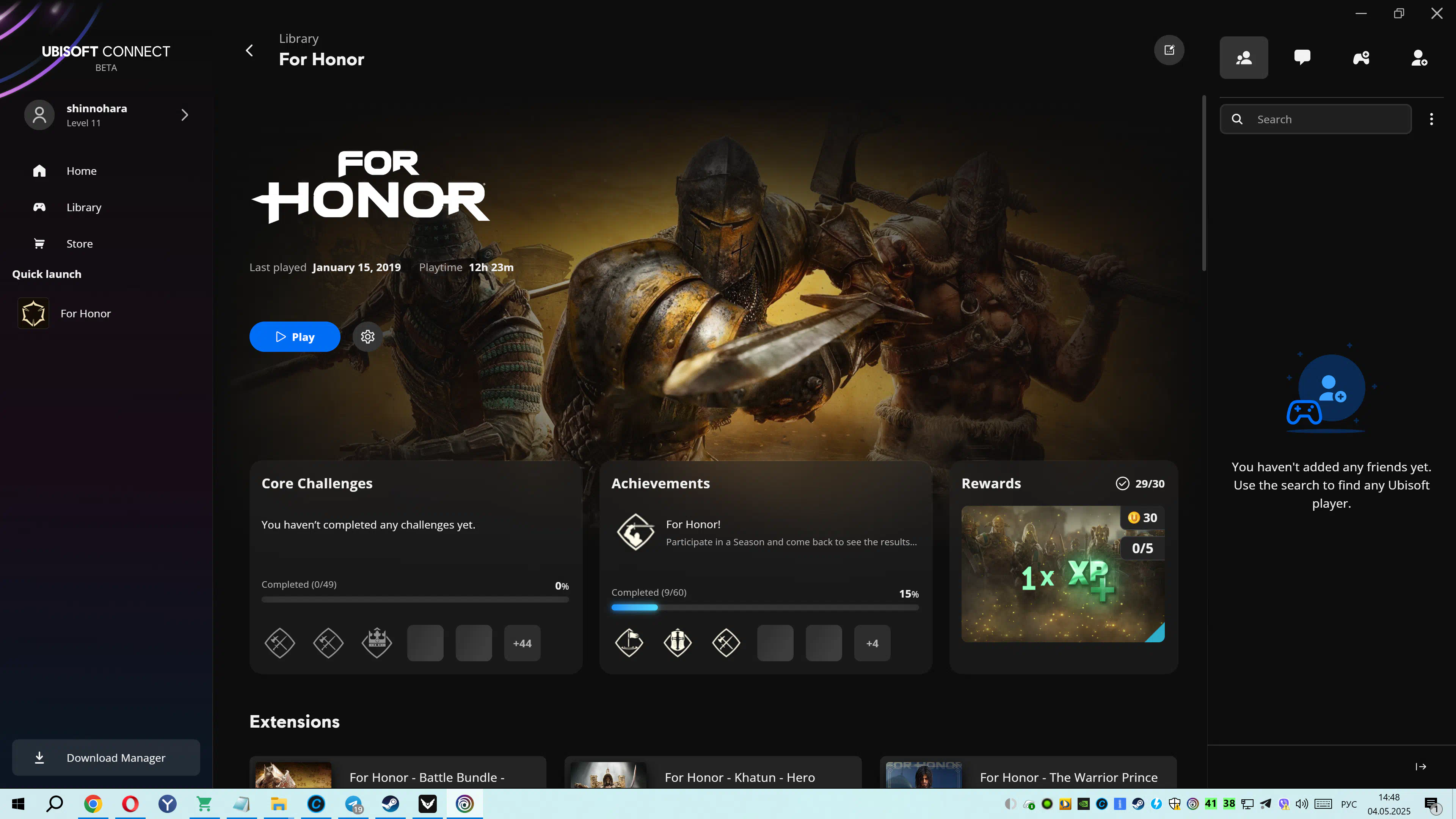Open For Honor - The Warrior Prince extension
1456x819 pixels.
[1028, 773]
